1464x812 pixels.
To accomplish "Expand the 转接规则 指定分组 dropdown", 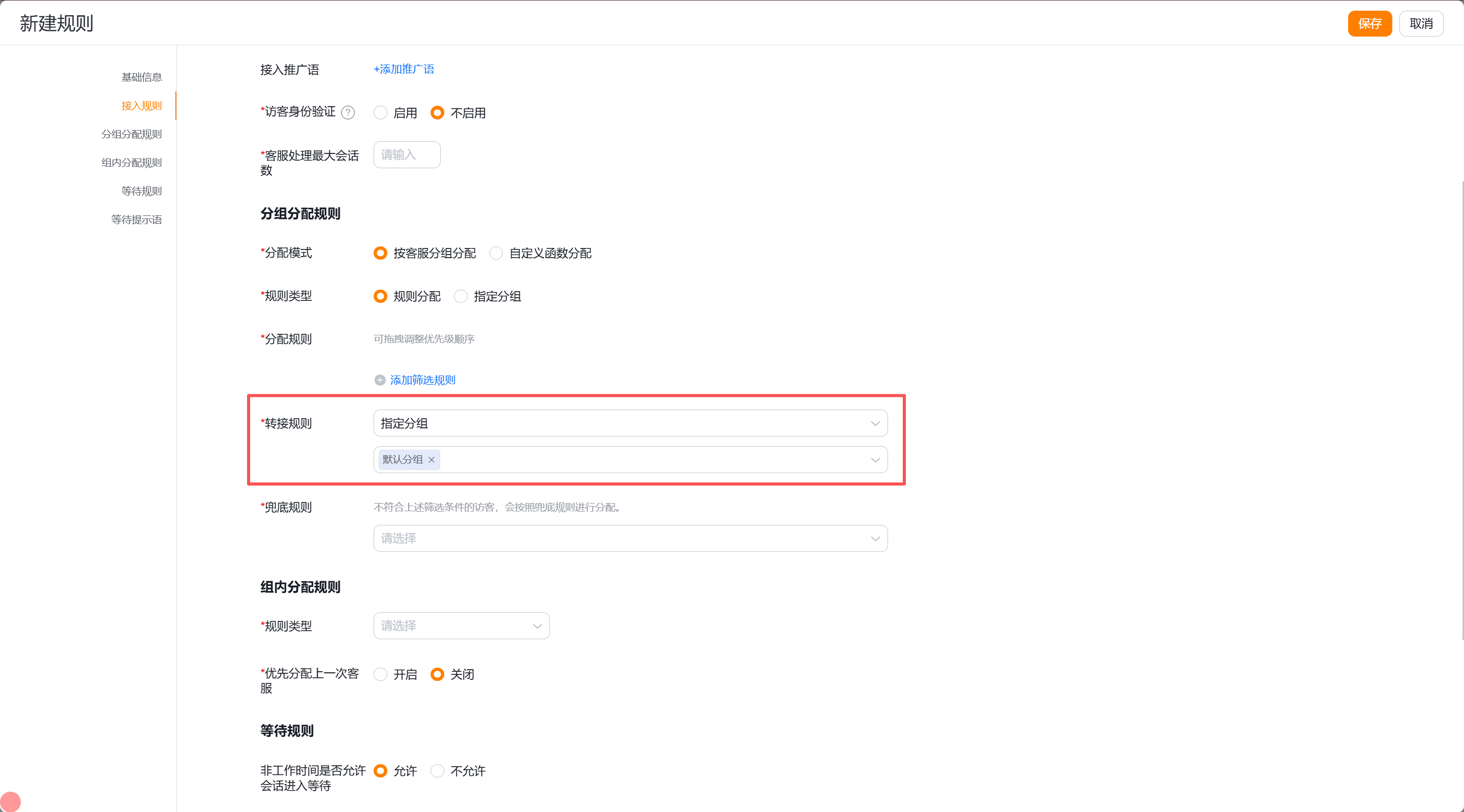I will coord(630,423).
